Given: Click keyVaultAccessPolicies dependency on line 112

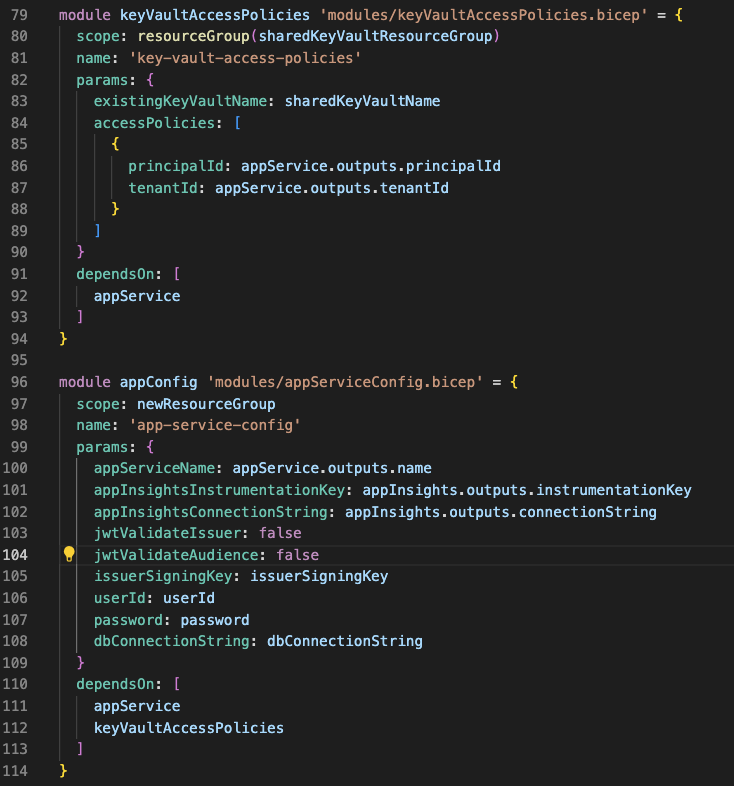Looking at the screenshot, I should 189,728.
